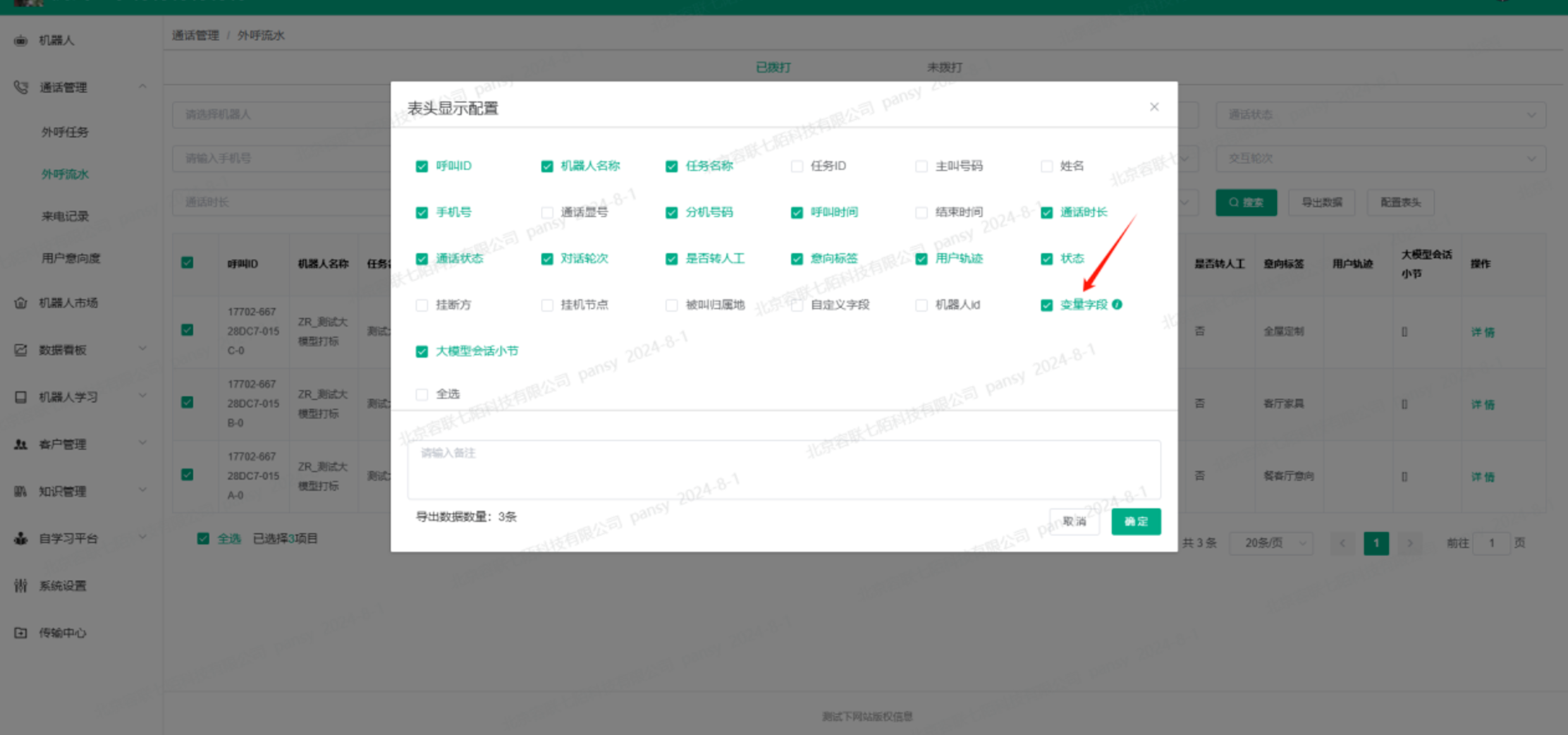The height and width of the screenshot is (735, 1568).
Task: Switch to the 已拨打 tab
Action: pos(773,68)
